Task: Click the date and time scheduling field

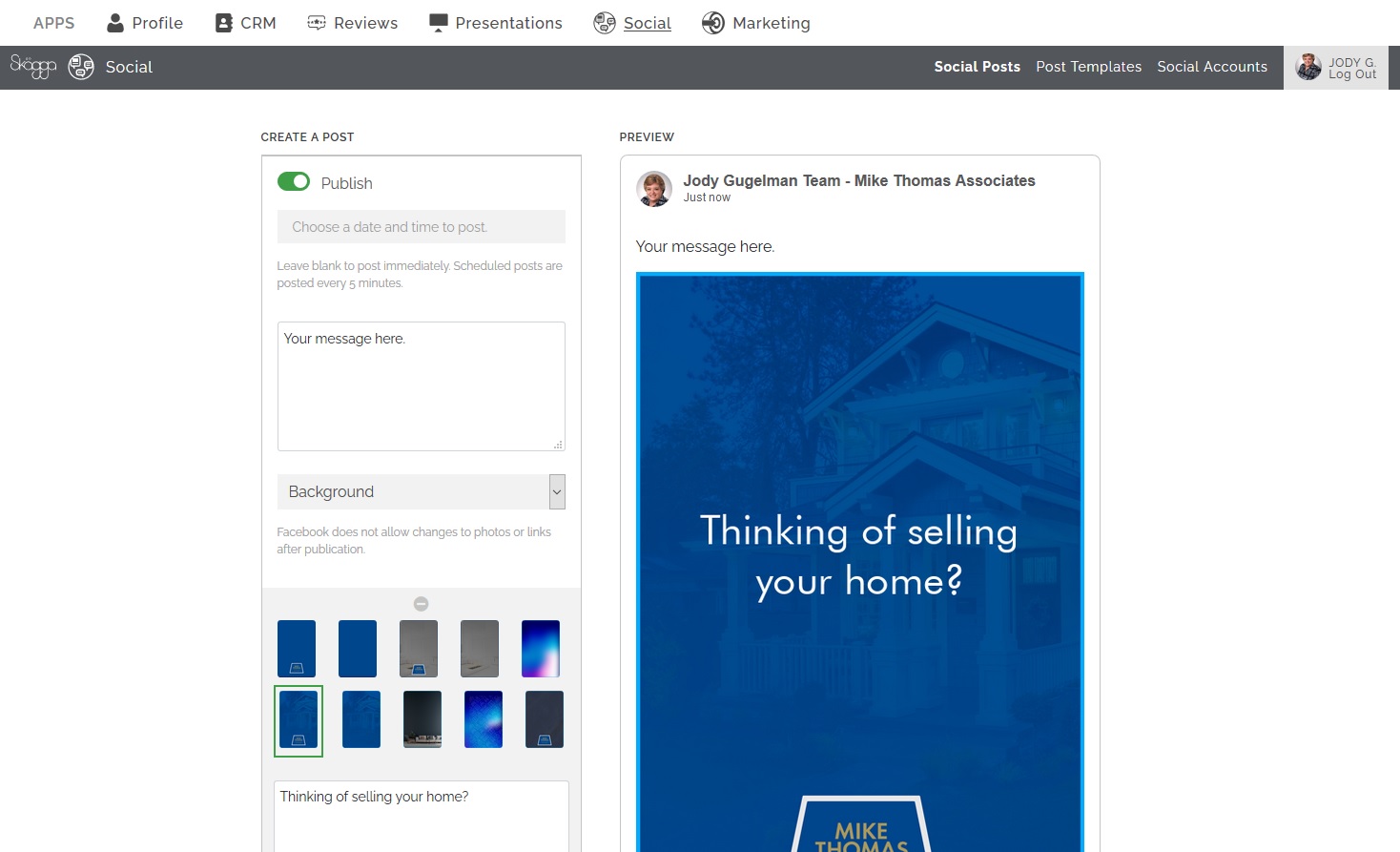Action: click(x=422, y=227)
